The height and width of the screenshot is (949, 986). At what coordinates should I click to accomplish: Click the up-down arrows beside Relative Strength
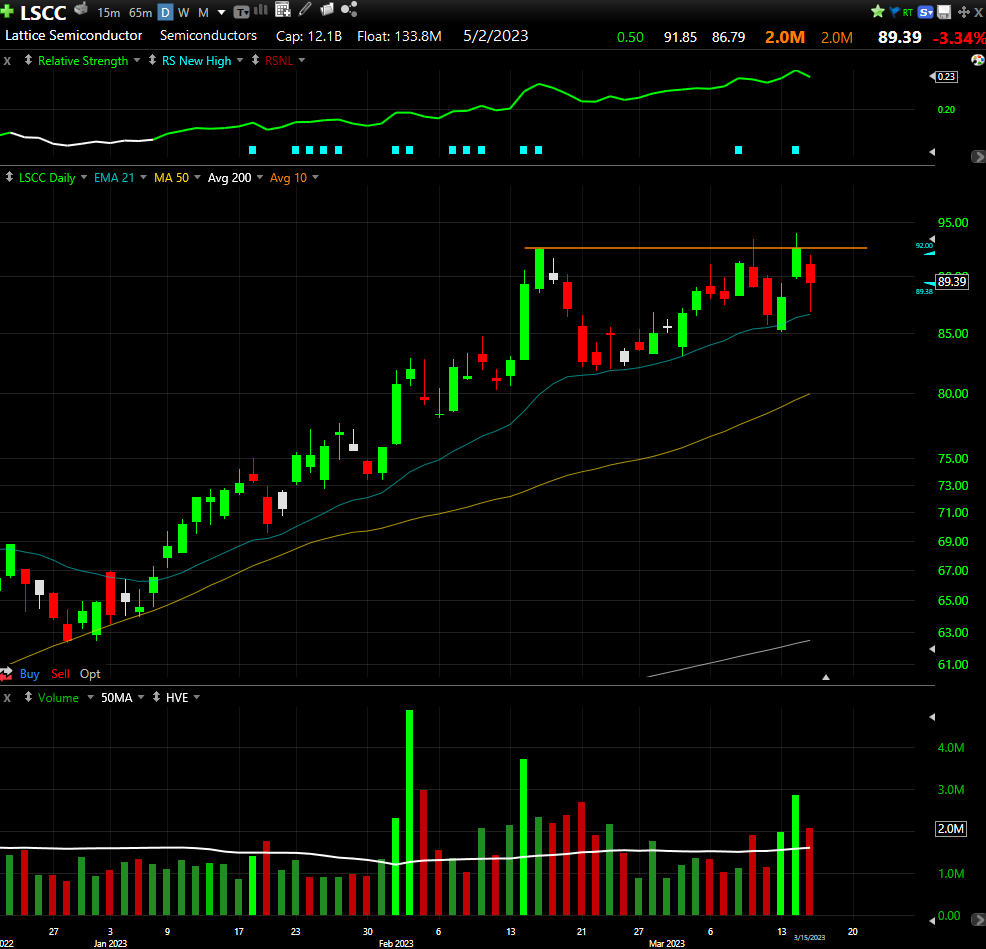(28, 60)
